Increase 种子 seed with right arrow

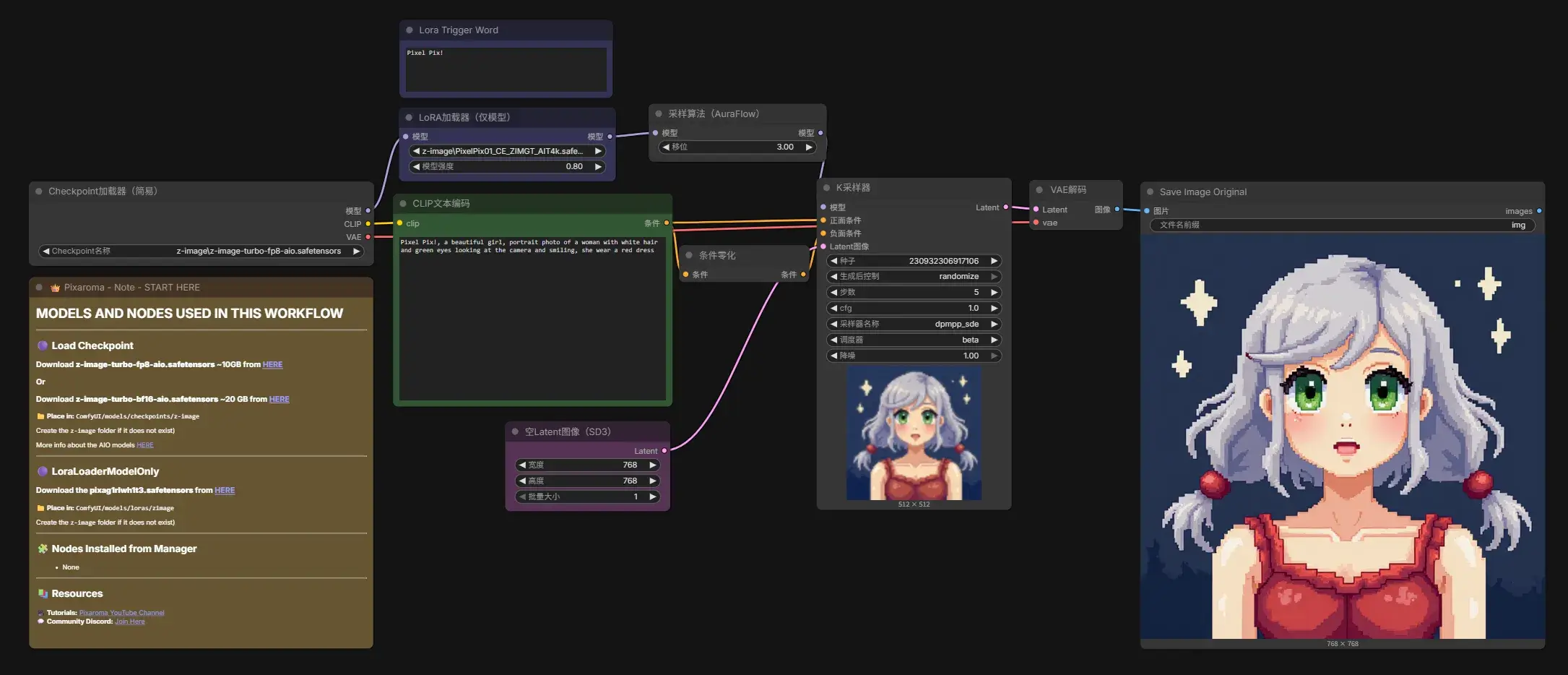click(x=994, y=262)
